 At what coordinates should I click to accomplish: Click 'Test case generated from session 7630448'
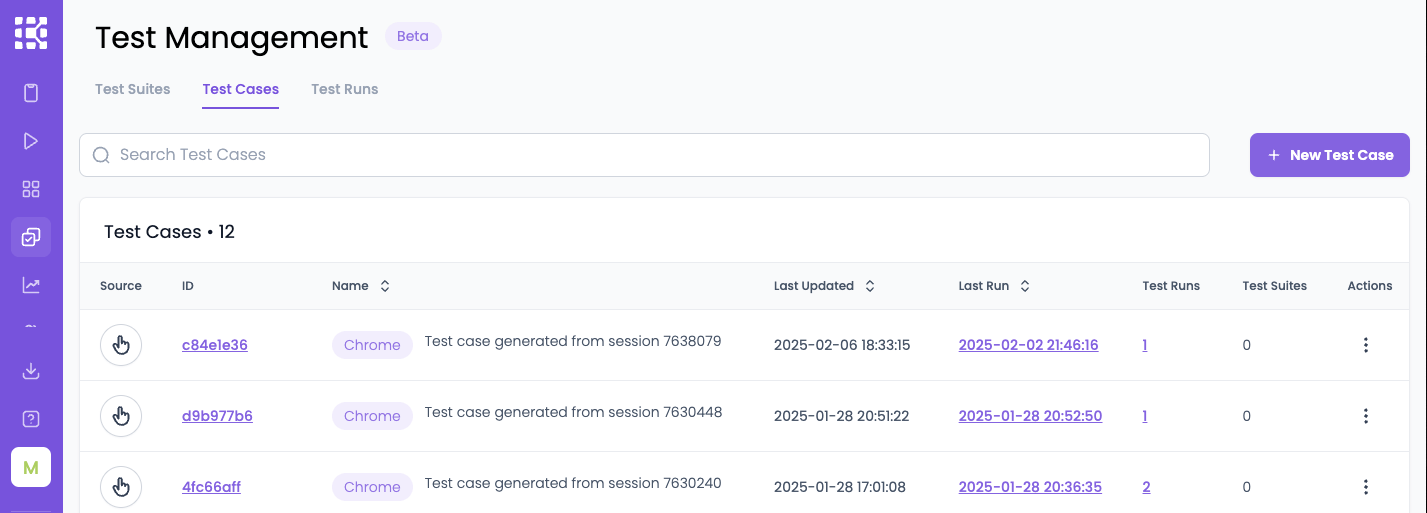pyautogui.click(x=573, y=412)
